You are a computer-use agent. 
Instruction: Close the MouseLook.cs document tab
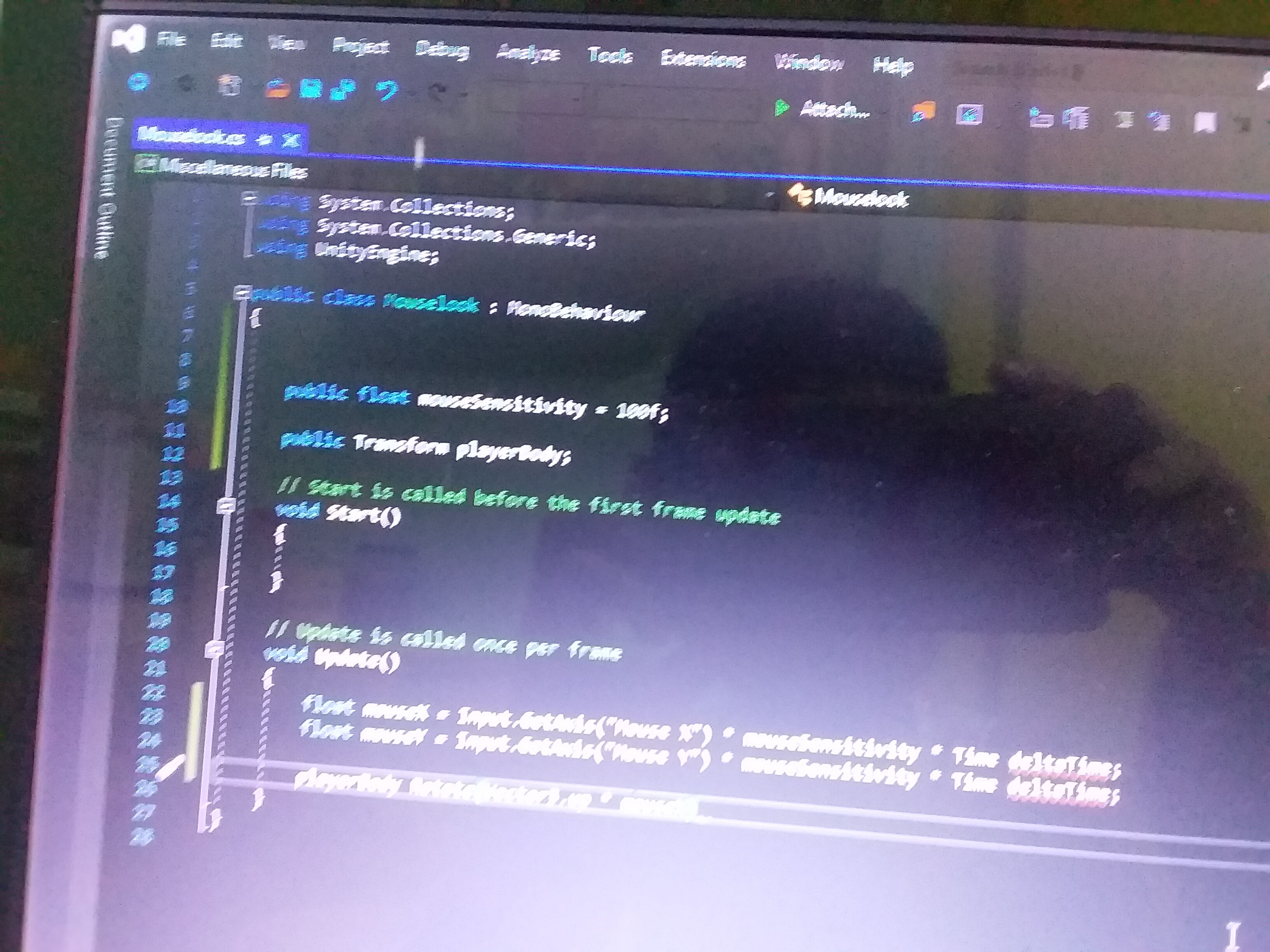pyautogui.click(x=292, y=141)
